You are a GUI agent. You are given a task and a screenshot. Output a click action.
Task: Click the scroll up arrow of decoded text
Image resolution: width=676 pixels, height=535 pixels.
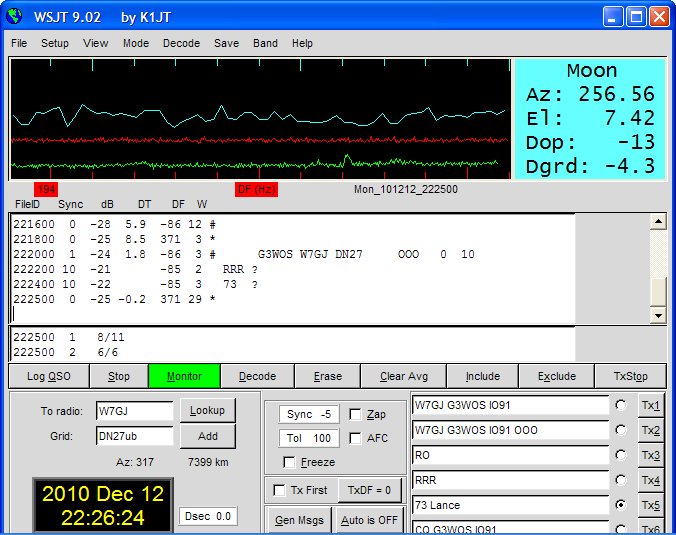click(658, 222)
